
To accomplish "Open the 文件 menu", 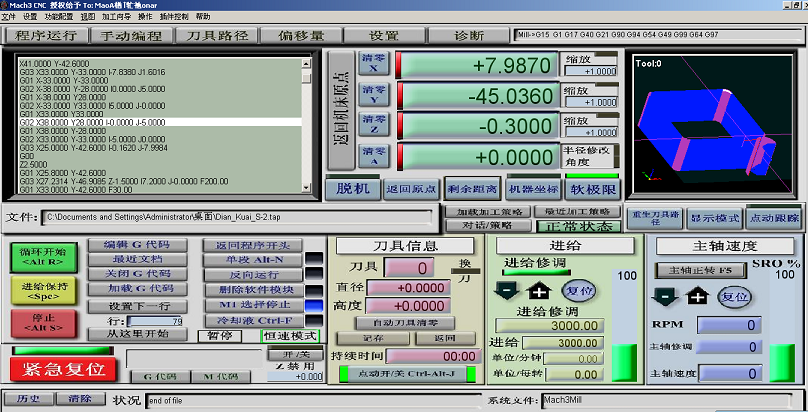I will 9,16.
